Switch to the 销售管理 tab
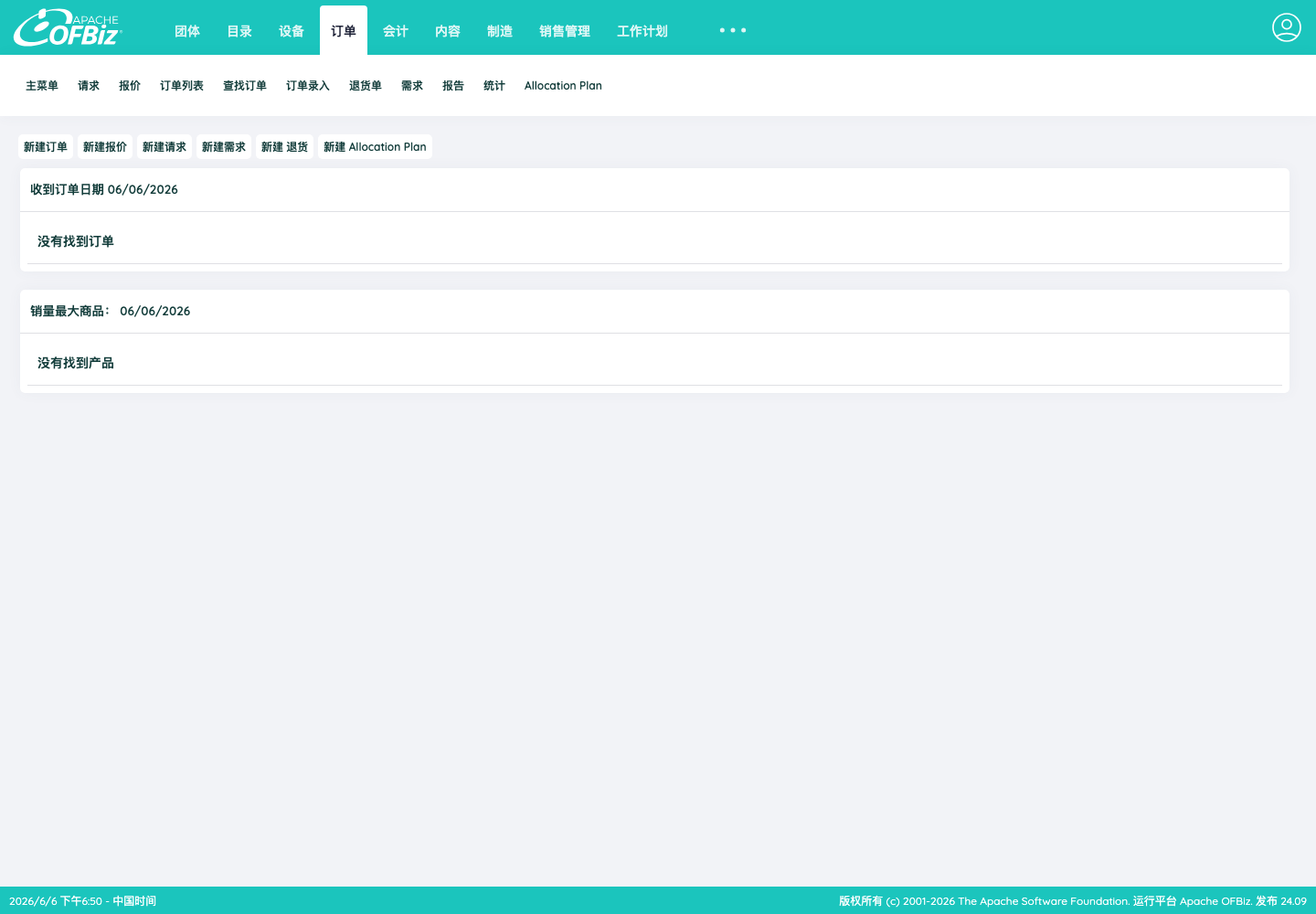The width and height of the screenshot is (1316, 914). coord(565,31)
